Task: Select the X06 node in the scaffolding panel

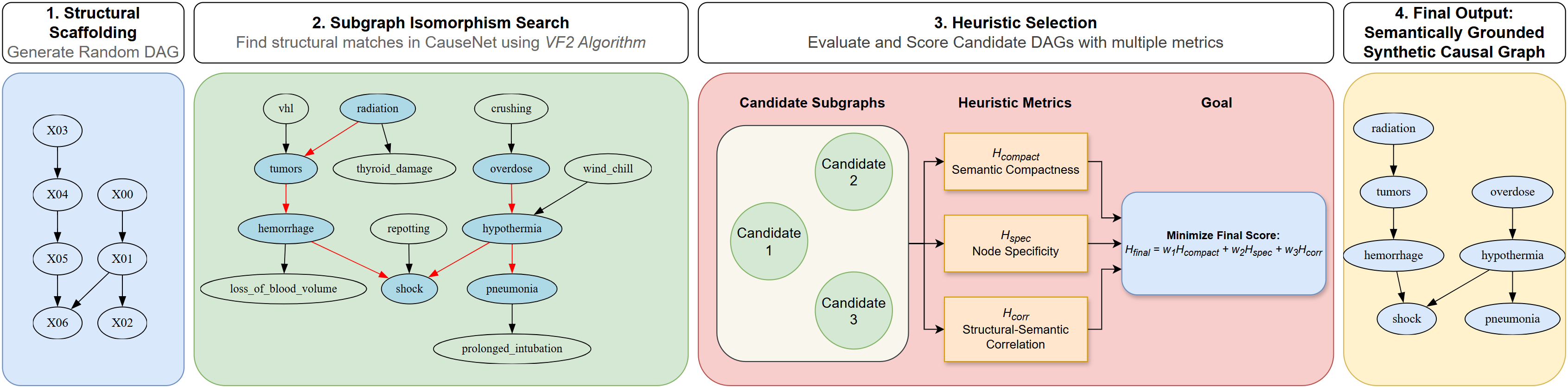Action: 57,323
